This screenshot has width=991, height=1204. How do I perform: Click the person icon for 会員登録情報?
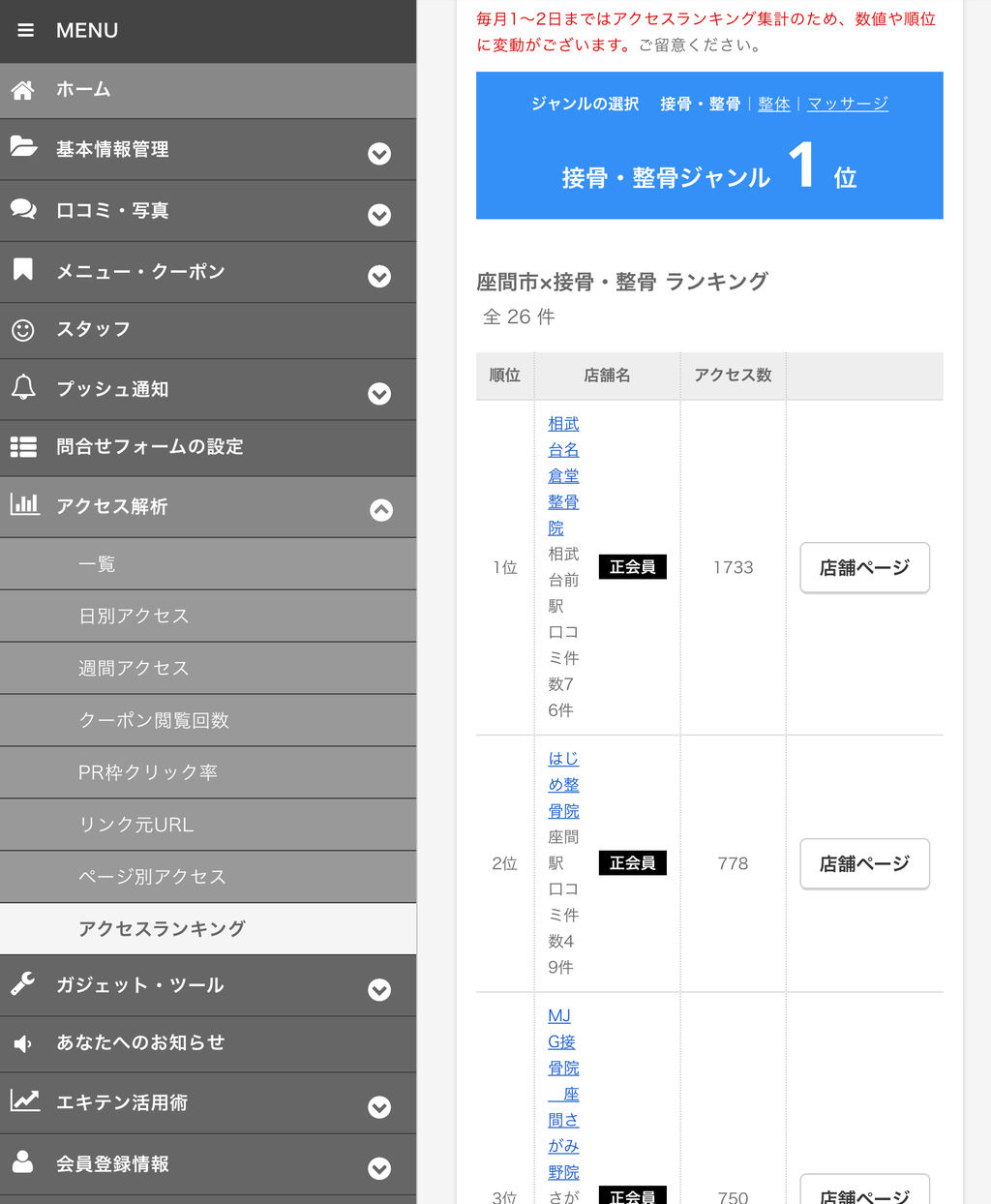pyautogui.click(x=23, y=1161)
